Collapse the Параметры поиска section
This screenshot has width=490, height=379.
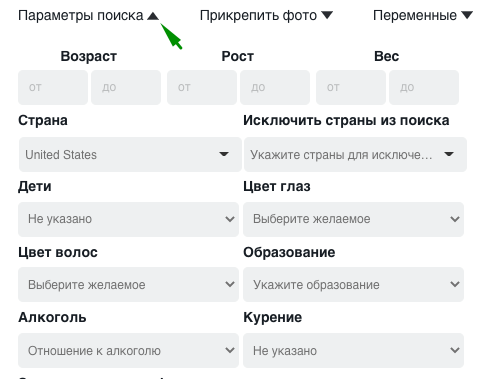click(x=88, y=16)
